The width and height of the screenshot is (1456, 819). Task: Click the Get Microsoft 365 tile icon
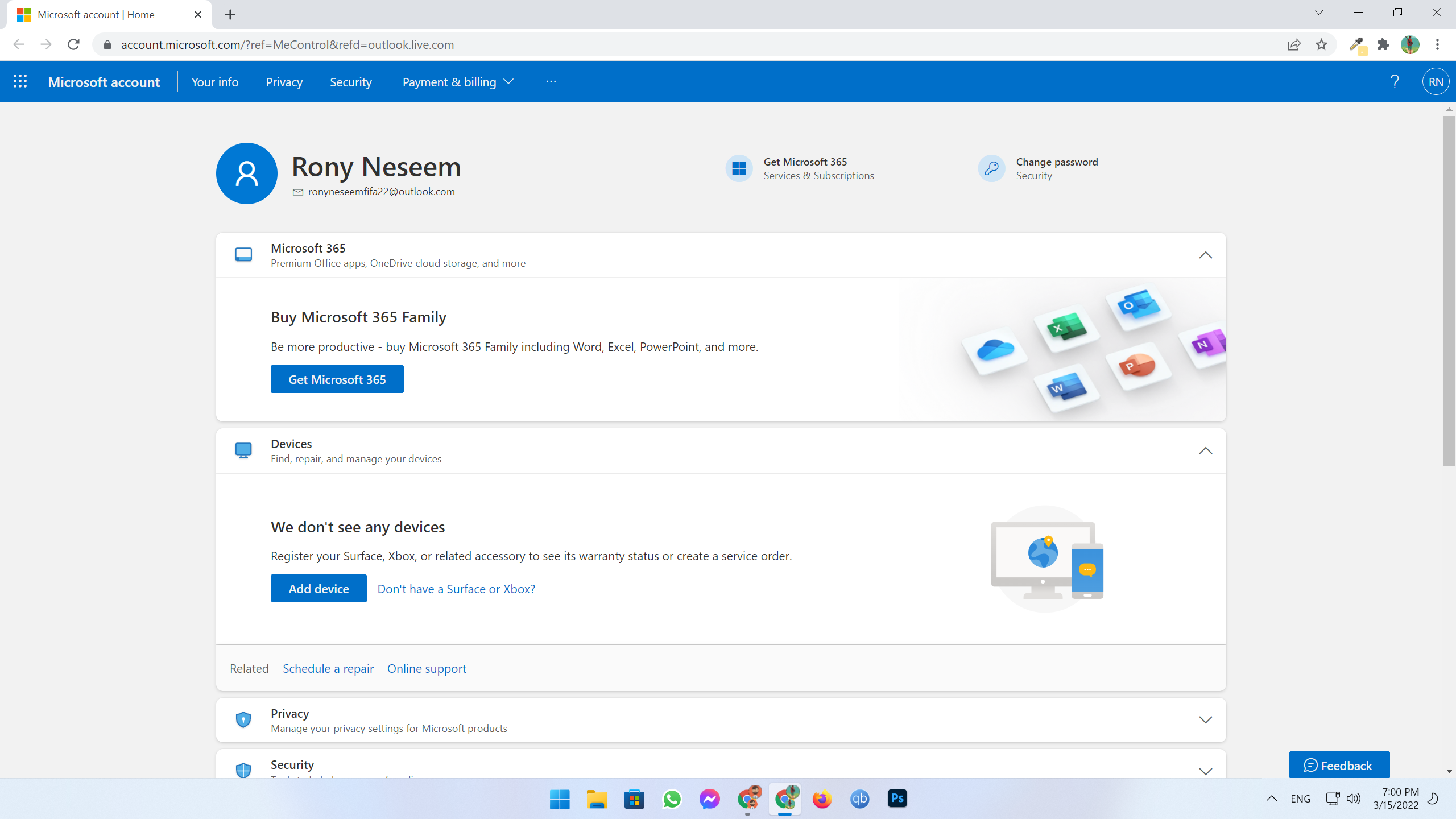pos(739,168)
